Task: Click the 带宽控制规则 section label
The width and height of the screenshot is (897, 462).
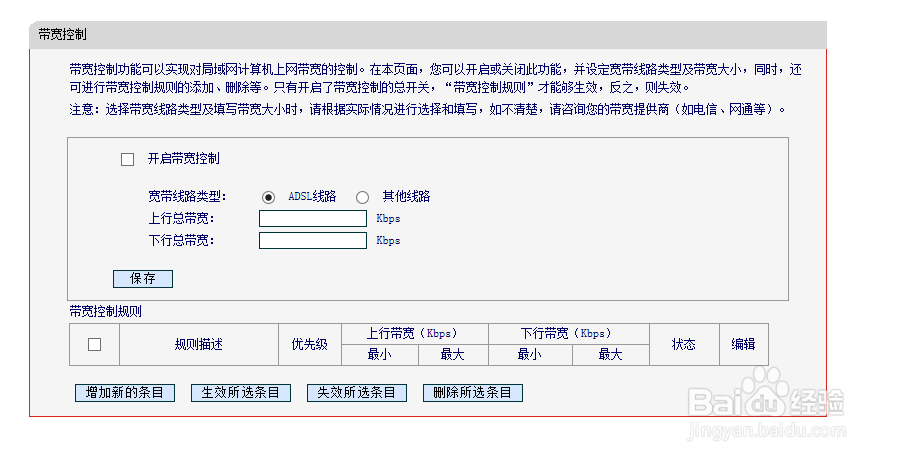Action: [x=105, y=312]
